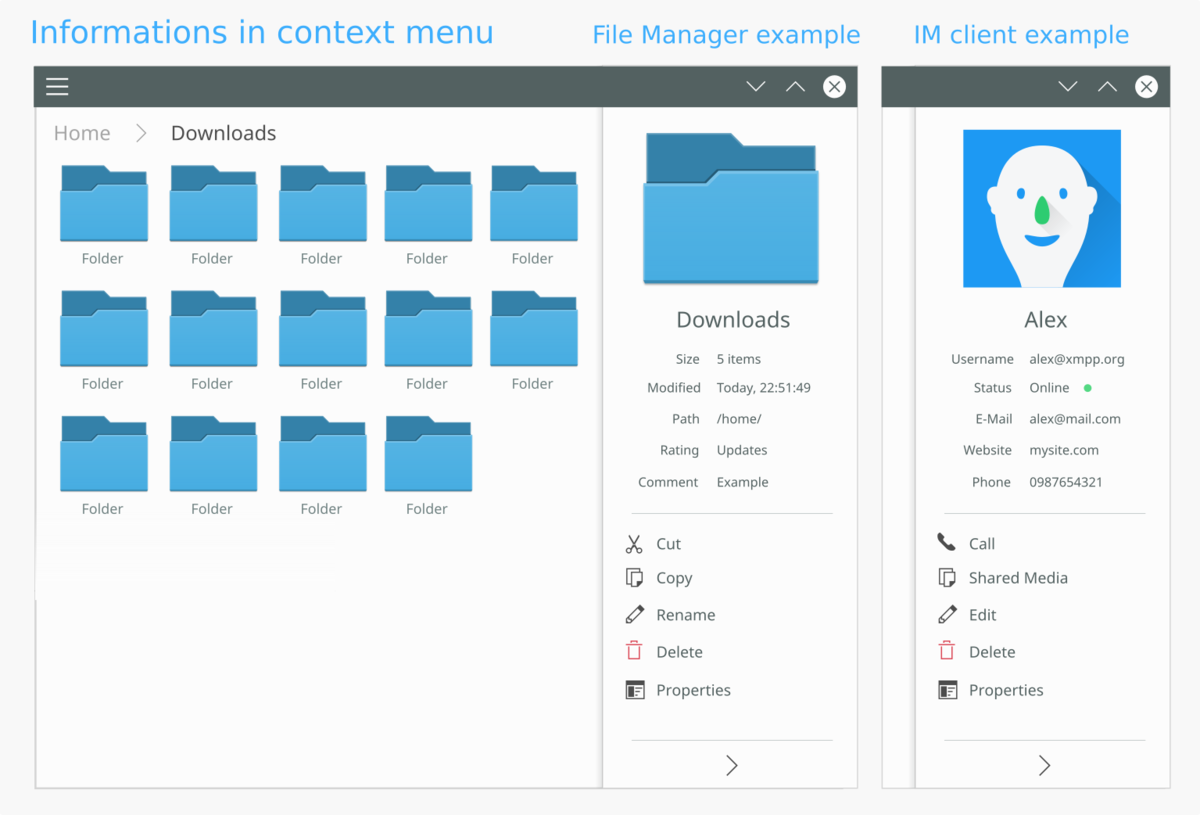Click the Copy icon in file manager panel
Image resolution: width=1200 pixels, height=815 pixels.
click(x=634, y=578)
